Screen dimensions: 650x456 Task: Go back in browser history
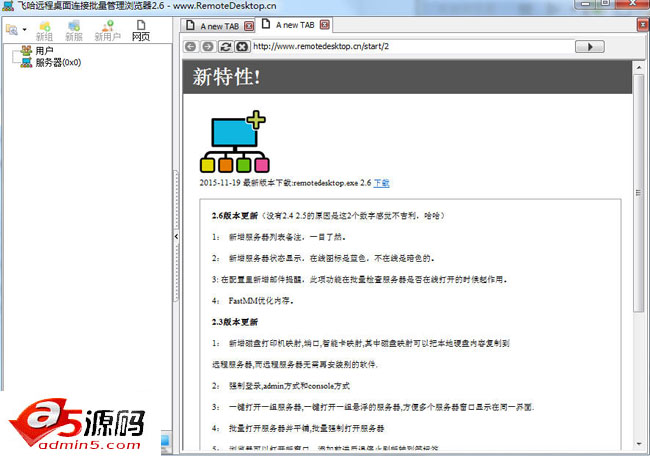pos(190,46)
